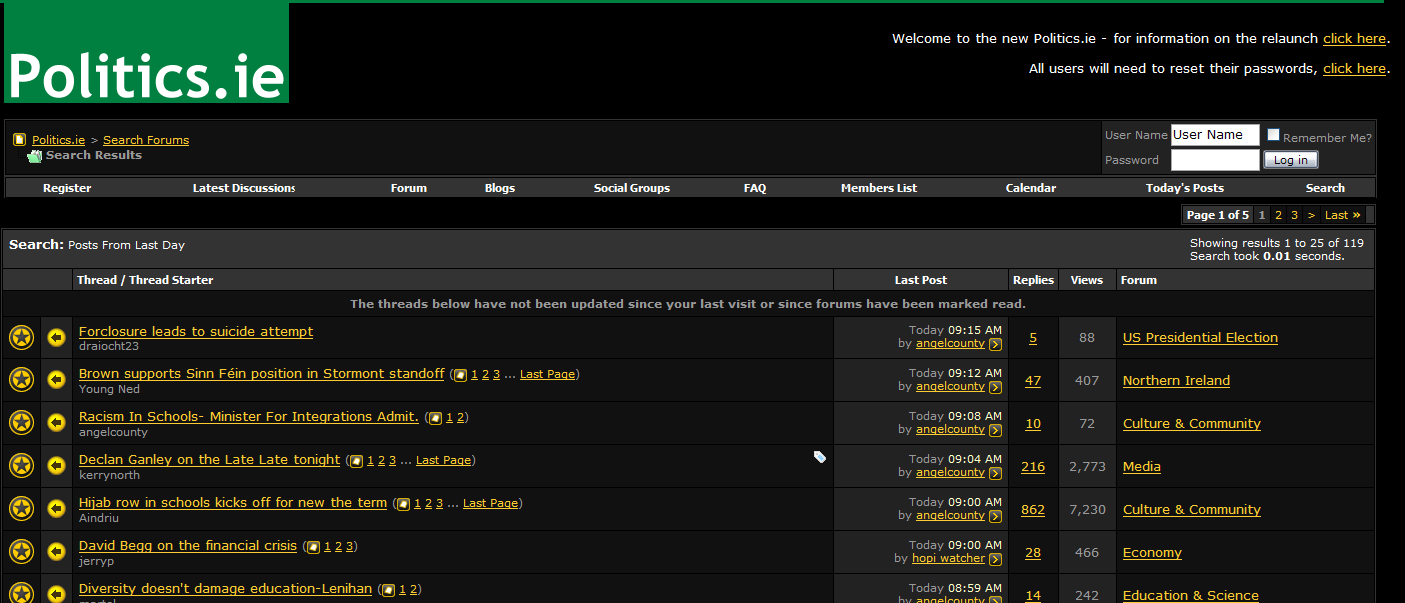Click the Password input field
1405x603 pixels.
(1215, 160)
